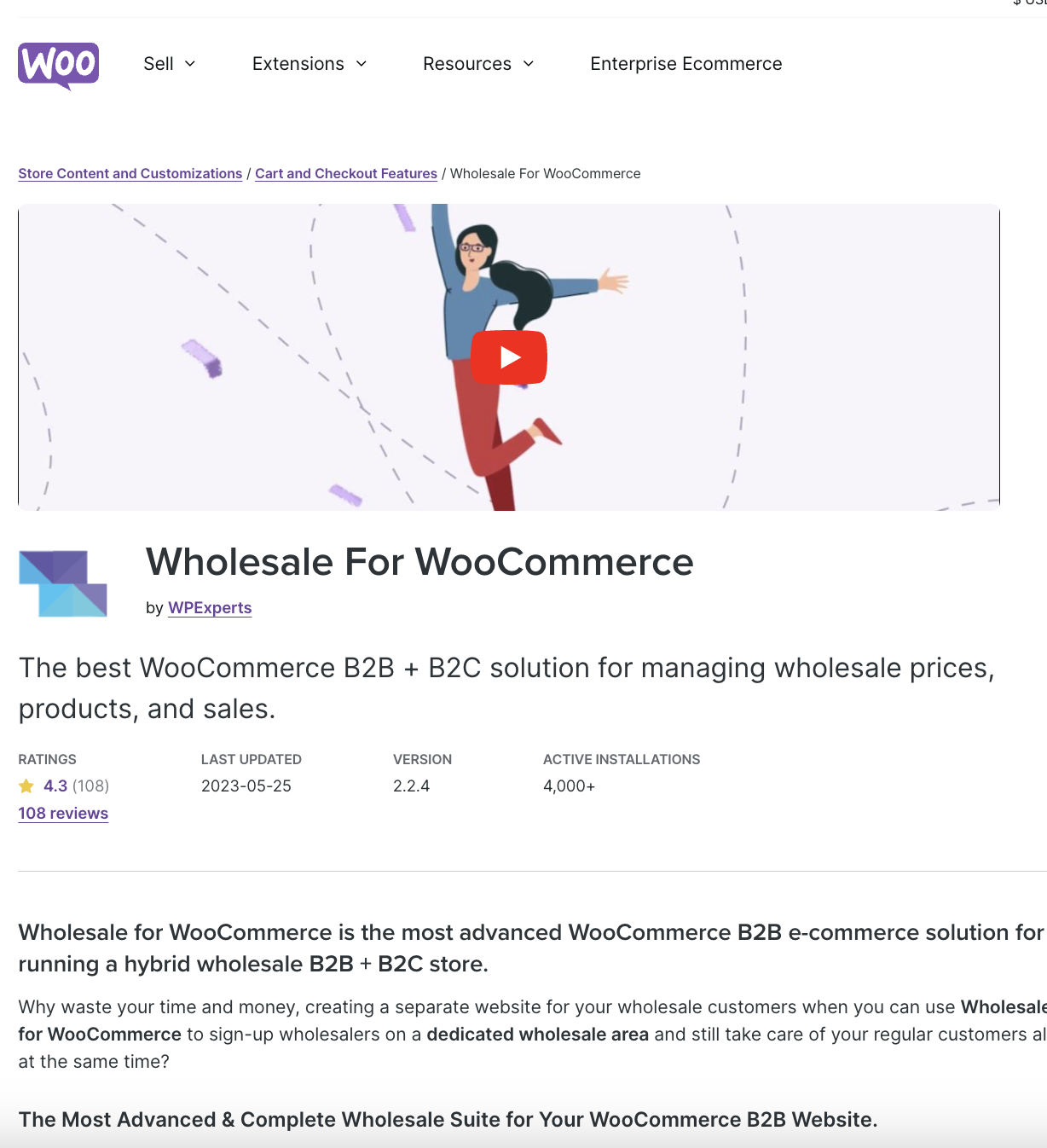Click the Wholesale For WooCommerce heading
The image size is (1047, 1148).
[419, 562]
